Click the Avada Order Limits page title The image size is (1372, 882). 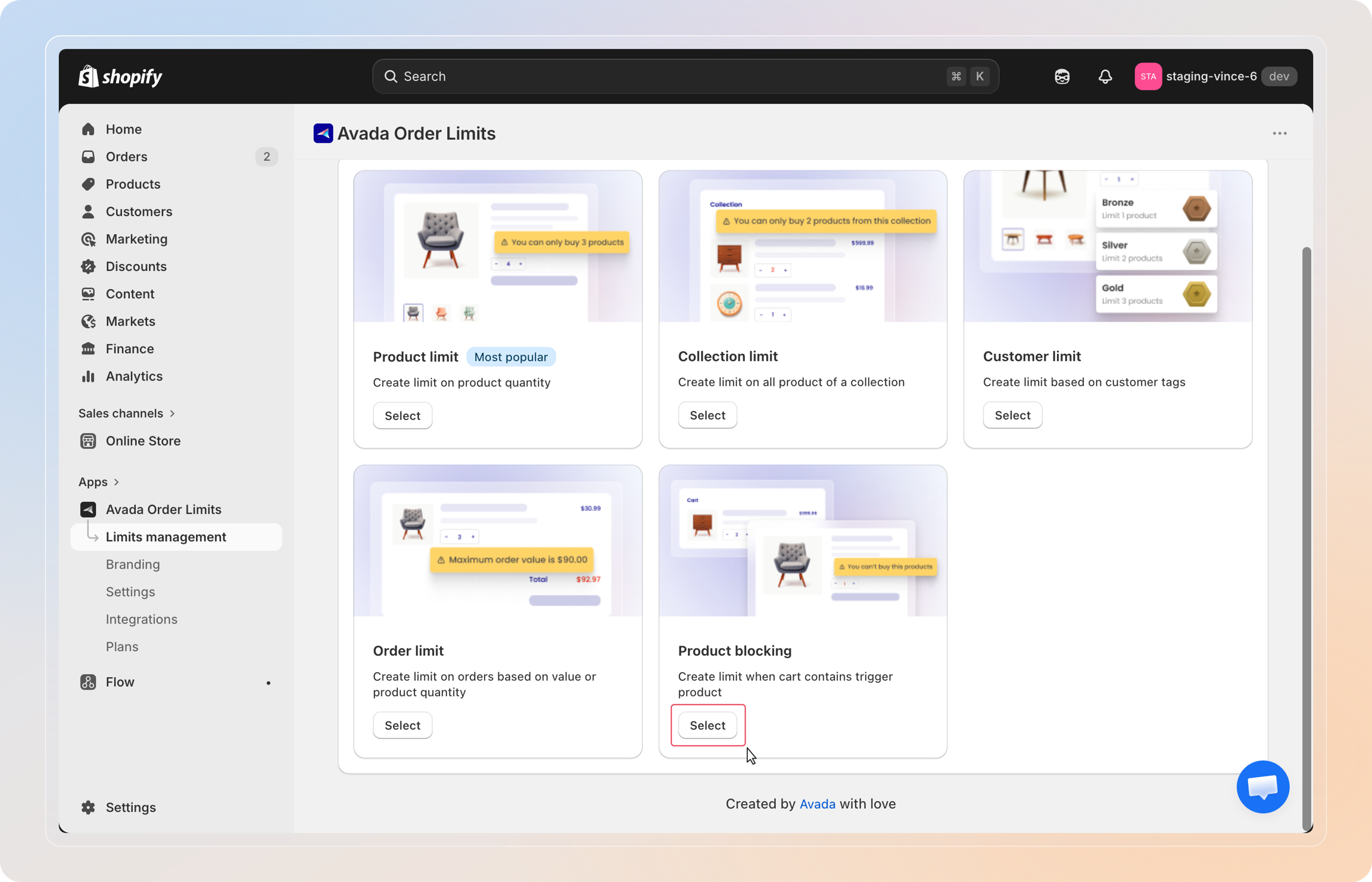(416, 133)
